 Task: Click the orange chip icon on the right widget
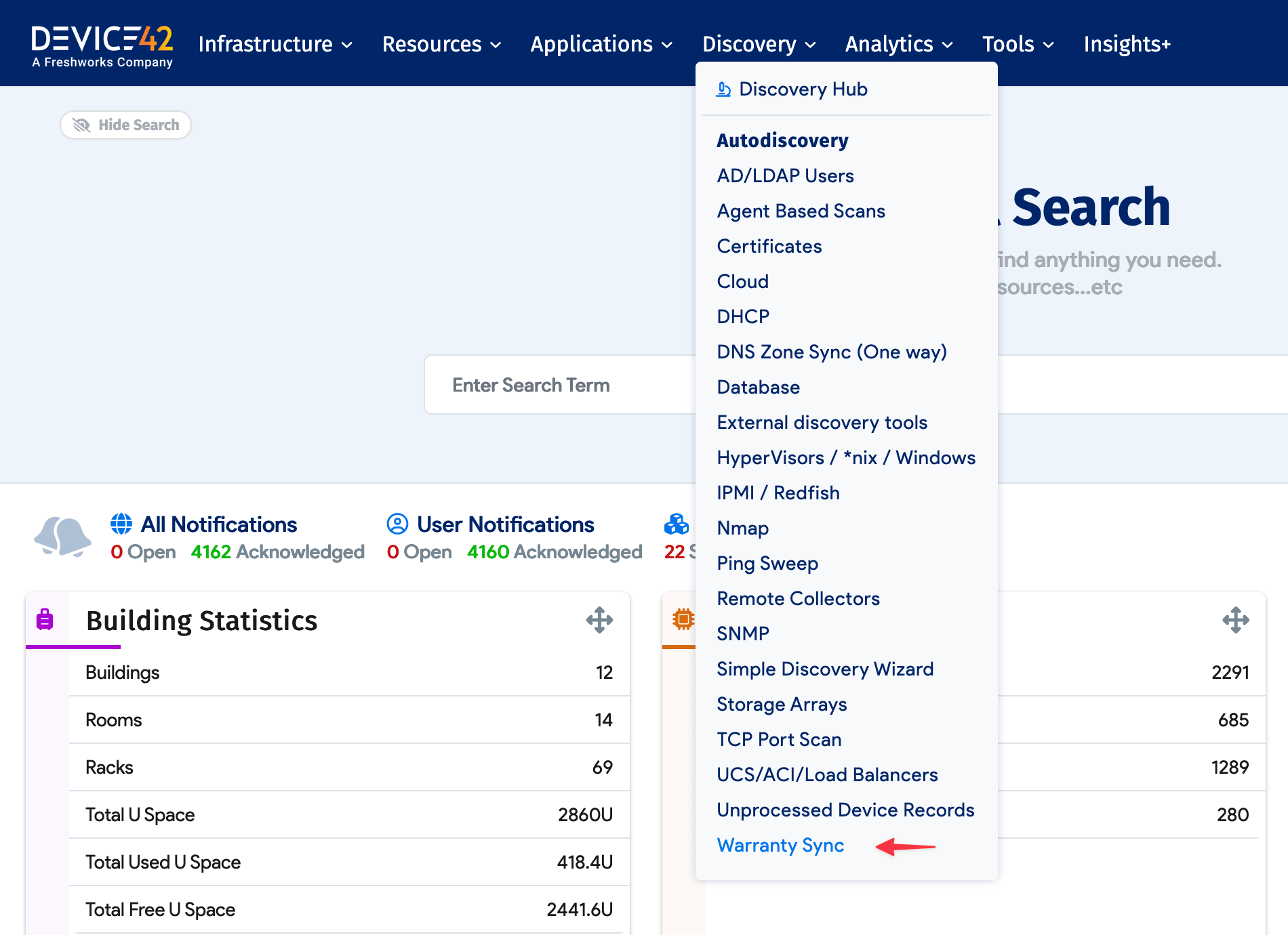coord(683,619)
